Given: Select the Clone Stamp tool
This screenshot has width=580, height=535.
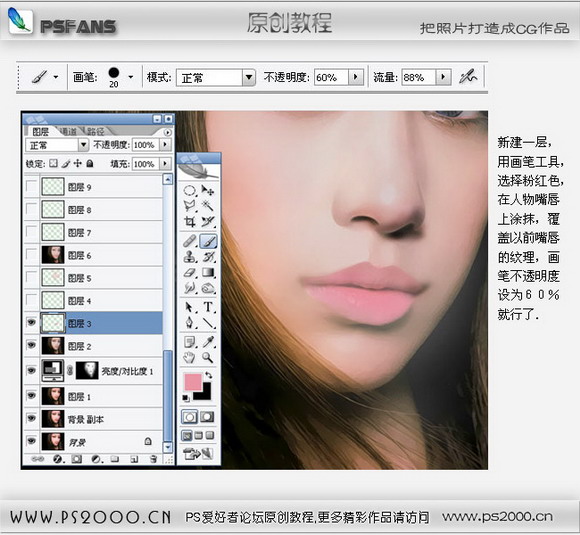Looking at the screenshot, I should click(190, 257).
